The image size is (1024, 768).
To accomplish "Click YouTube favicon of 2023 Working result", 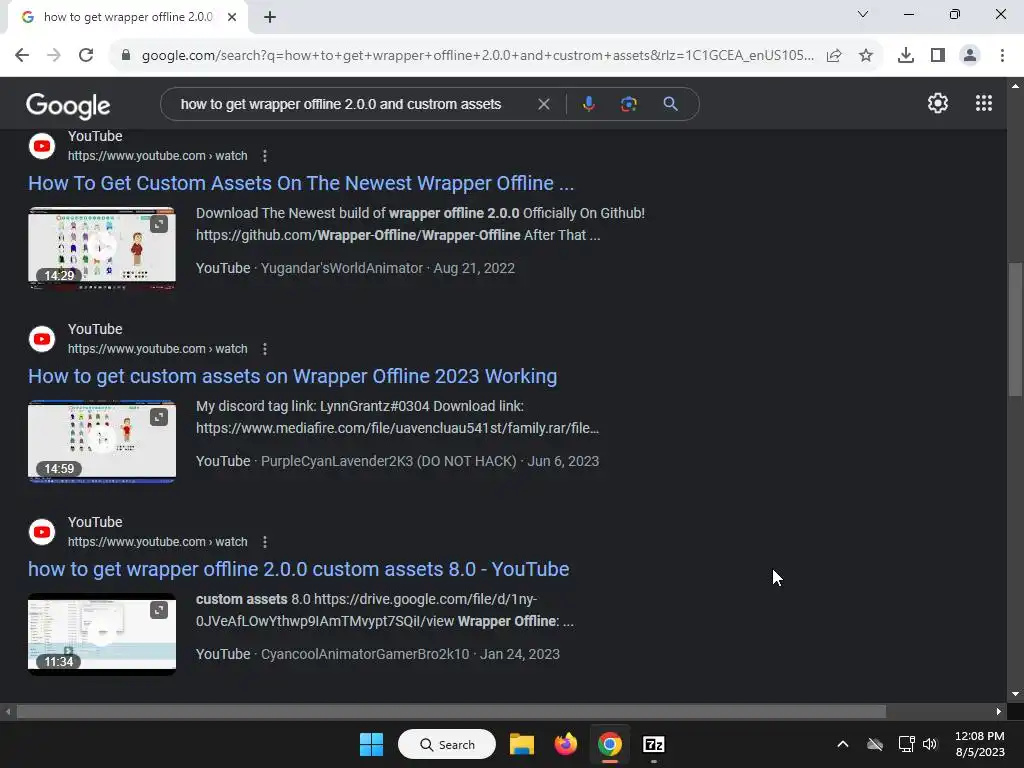I will coord(42,339).
